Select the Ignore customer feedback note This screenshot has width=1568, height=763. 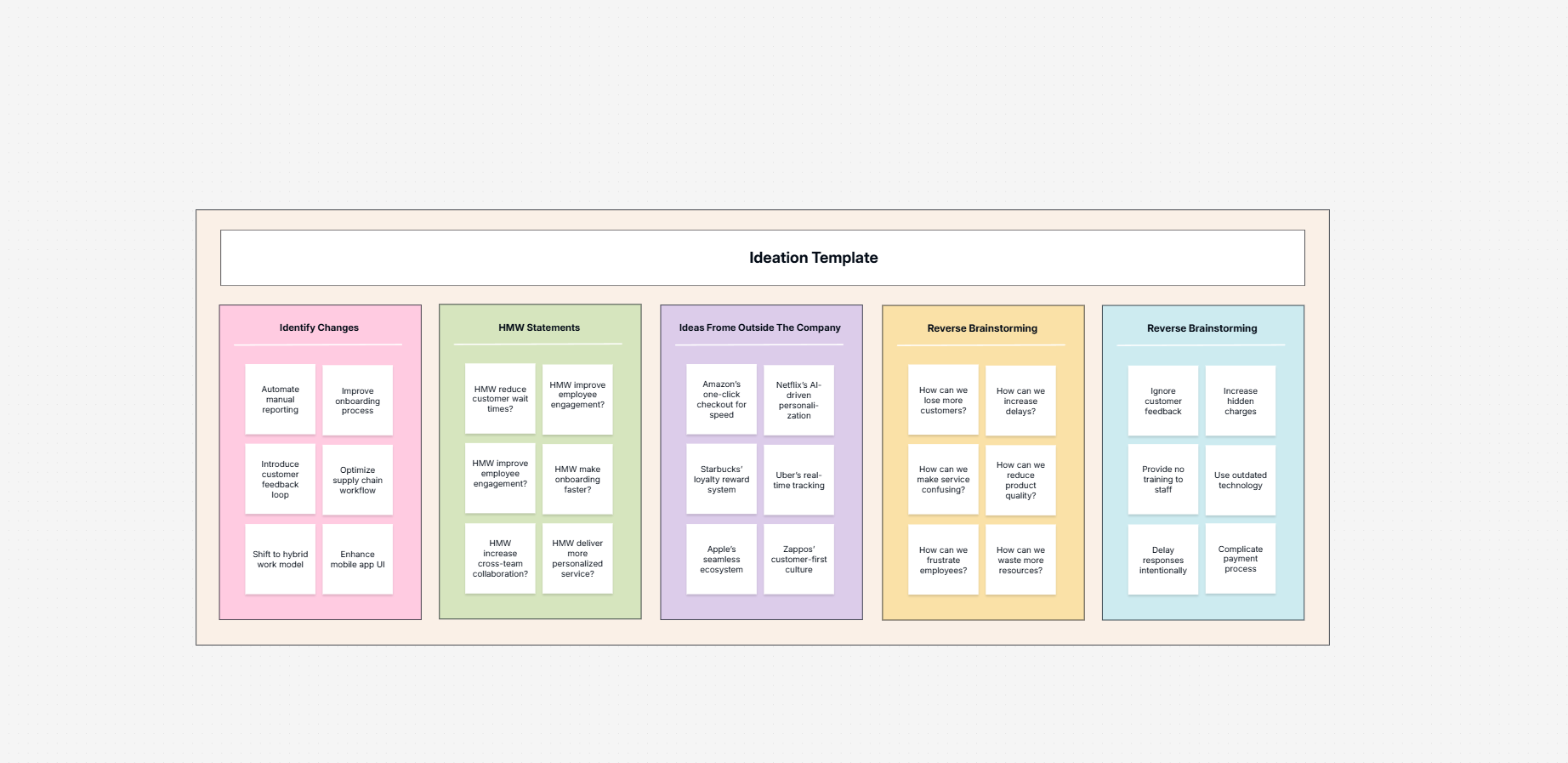[1162, 401]
